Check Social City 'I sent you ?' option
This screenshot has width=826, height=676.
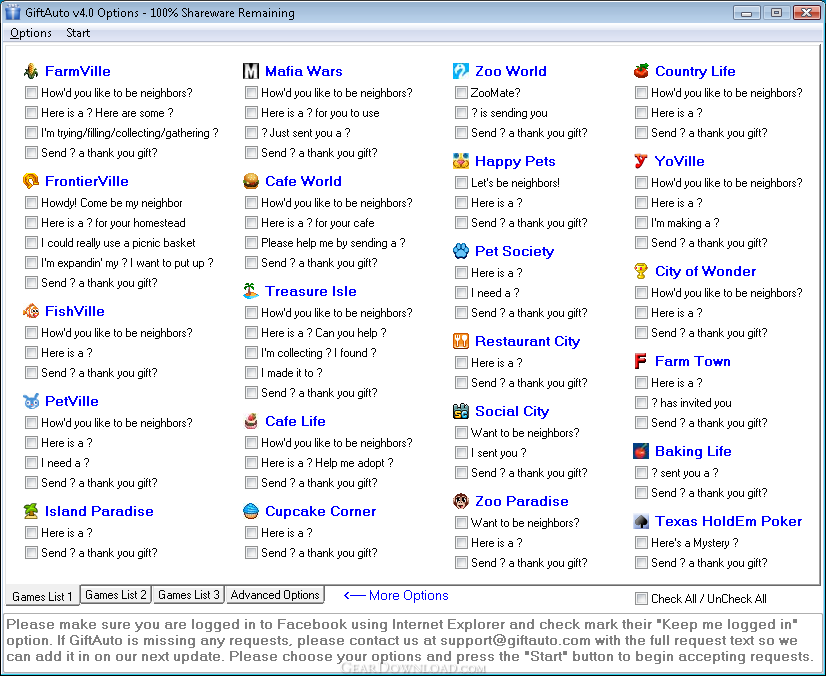click(x=461, y=453)
